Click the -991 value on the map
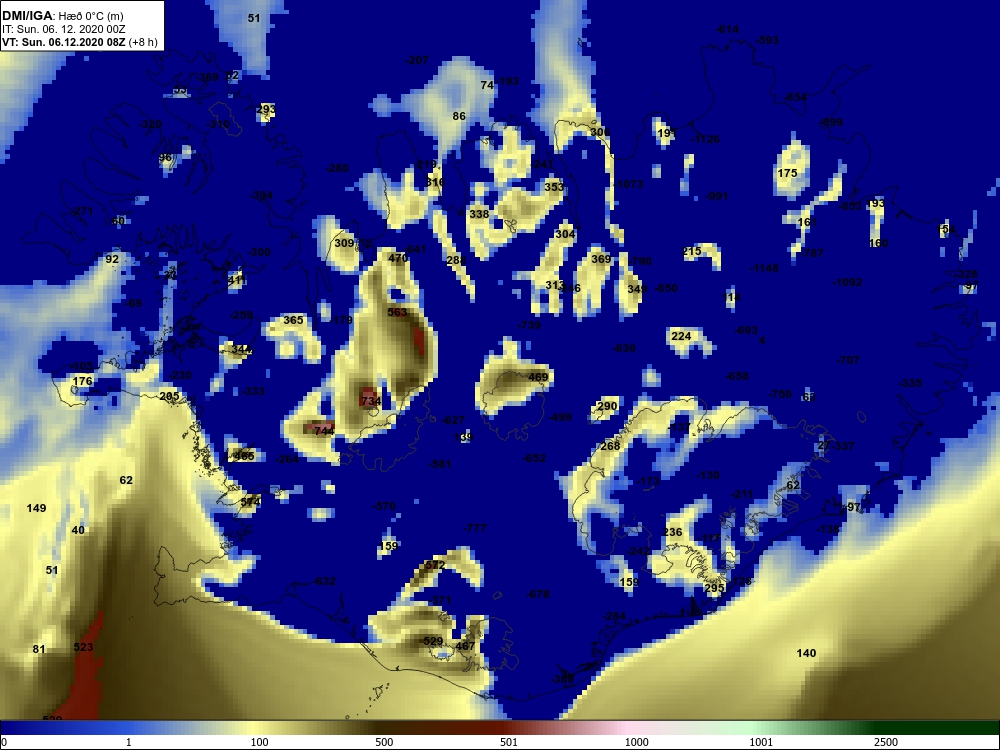 (717, 196)
